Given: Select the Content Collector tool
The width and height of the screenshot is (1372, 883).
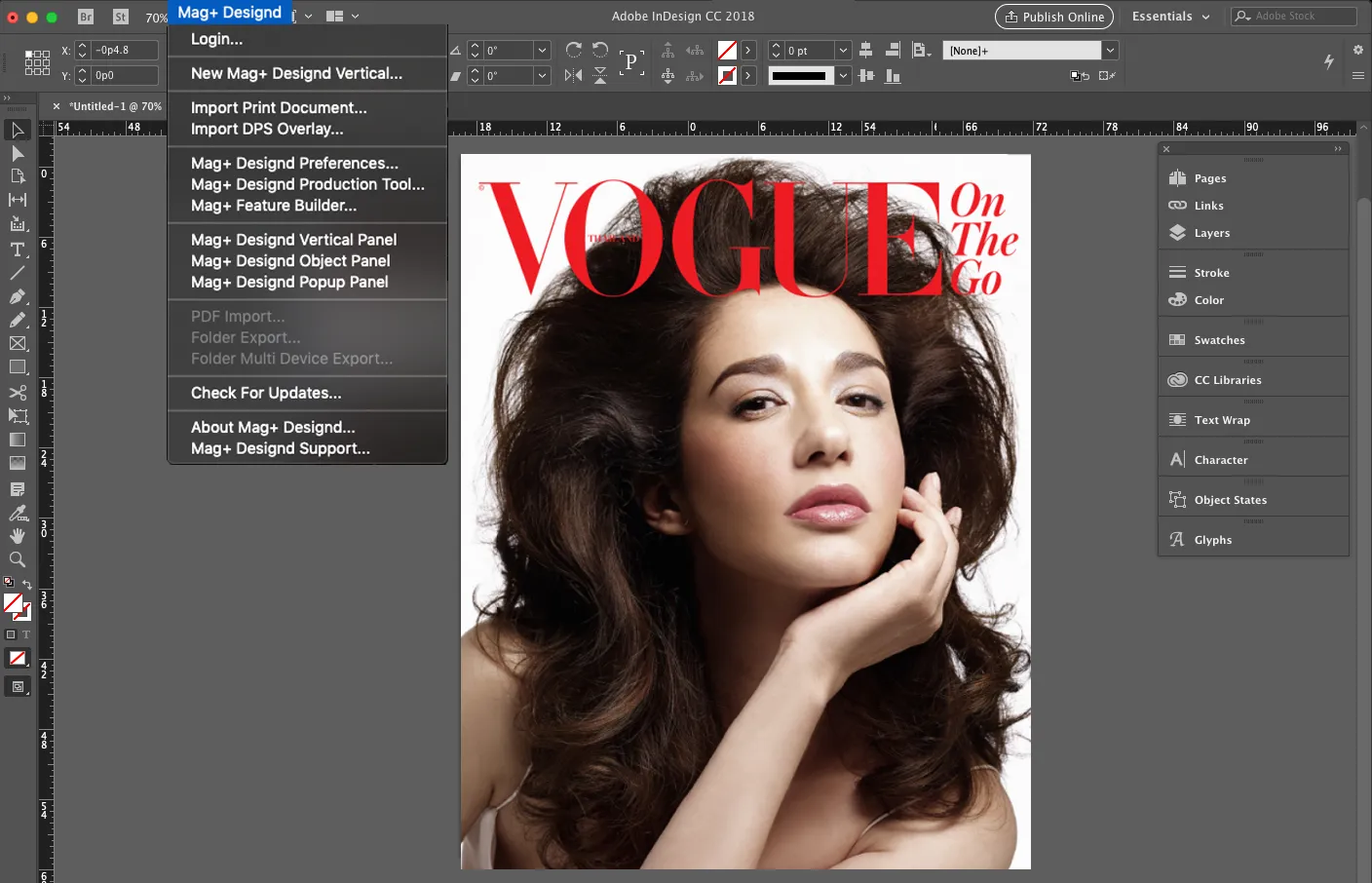Looking at the screenshot, I should point(18,224).
